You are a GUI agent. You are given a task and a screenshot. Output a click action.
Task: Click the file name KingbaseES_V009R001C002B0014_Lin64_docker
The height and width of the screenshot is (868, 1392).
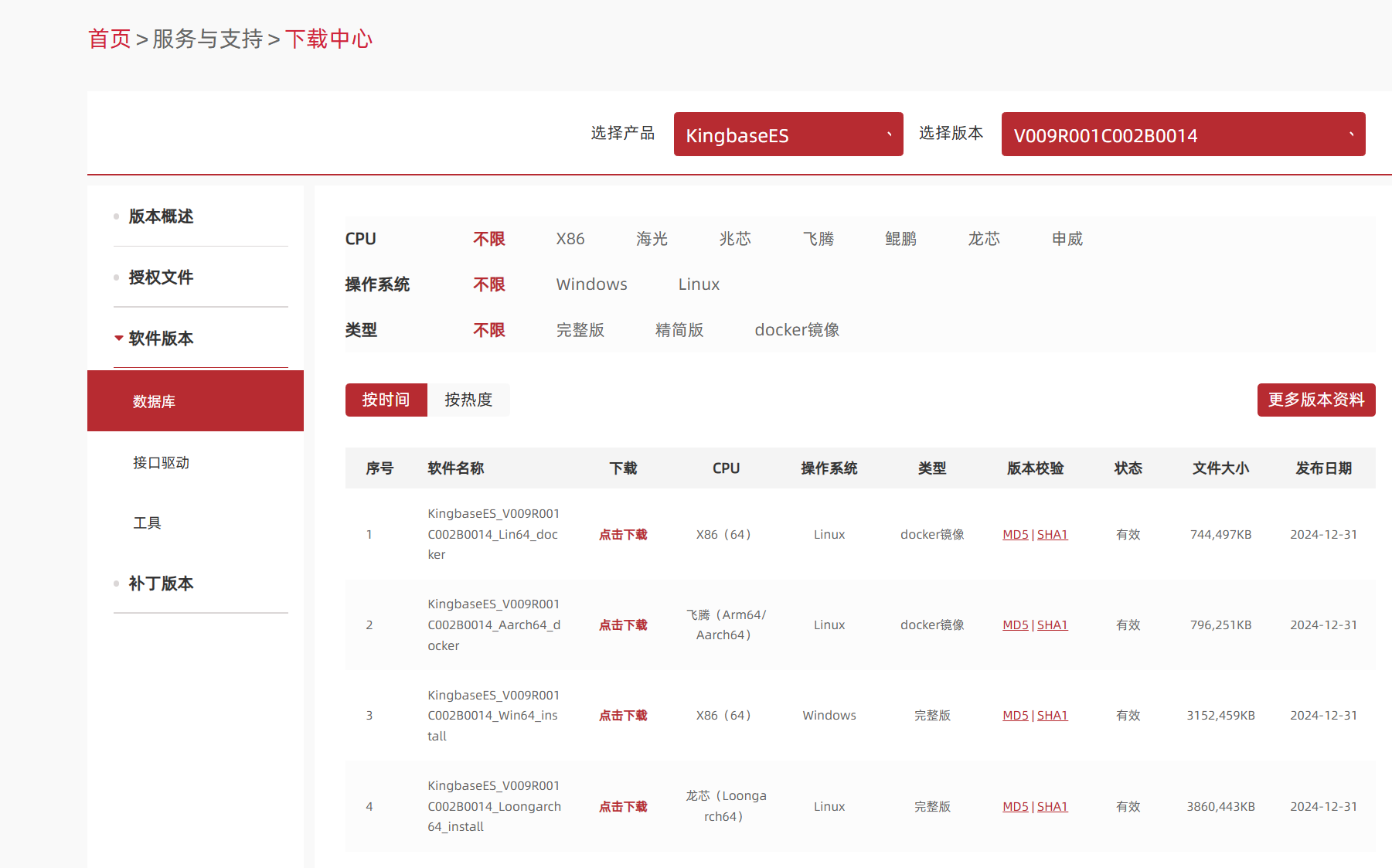pyautogui.click(x=494, y=534)
